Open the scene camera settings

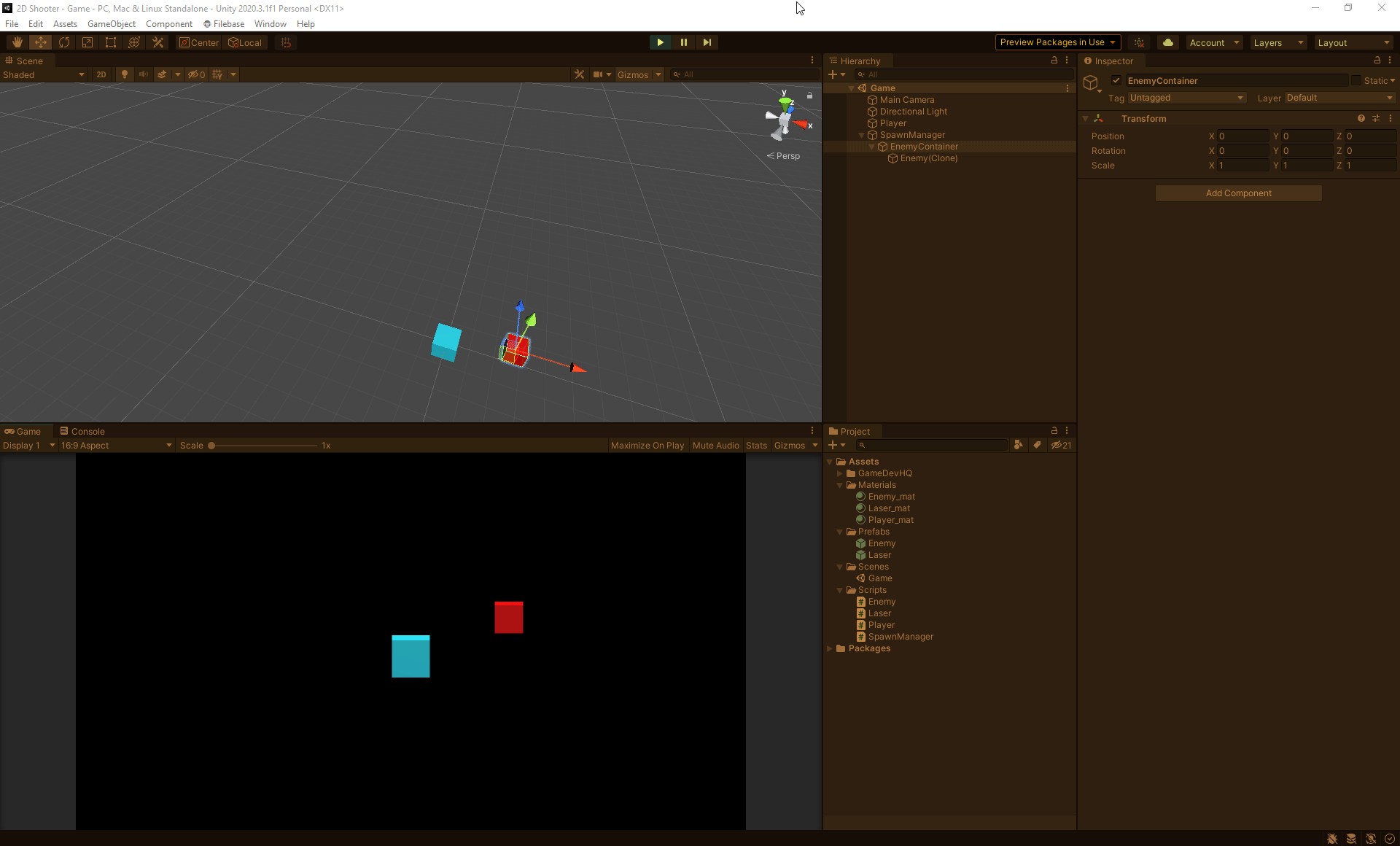click(598, 74)
